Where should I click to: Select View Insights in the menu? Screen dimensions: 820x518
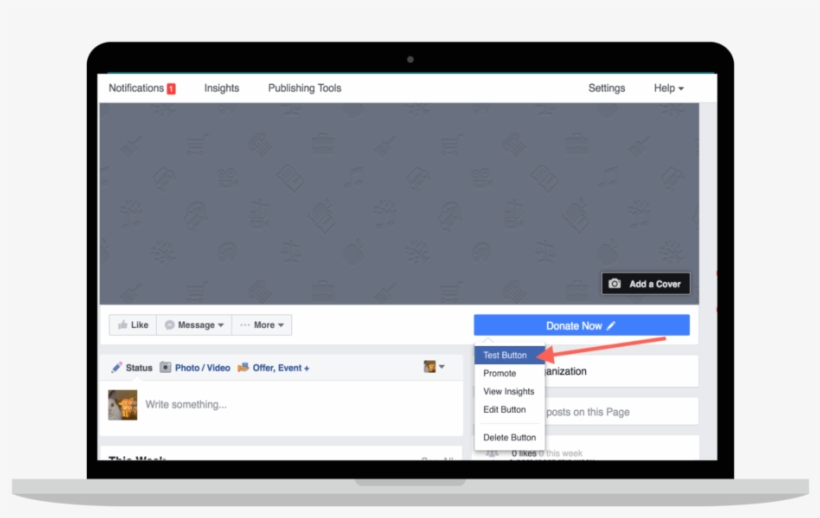click(x=509, y=392)
